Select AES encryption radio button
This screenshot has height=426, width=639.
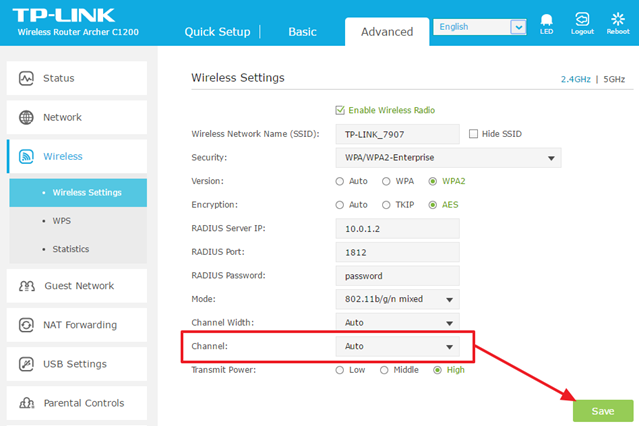(433, 205)
